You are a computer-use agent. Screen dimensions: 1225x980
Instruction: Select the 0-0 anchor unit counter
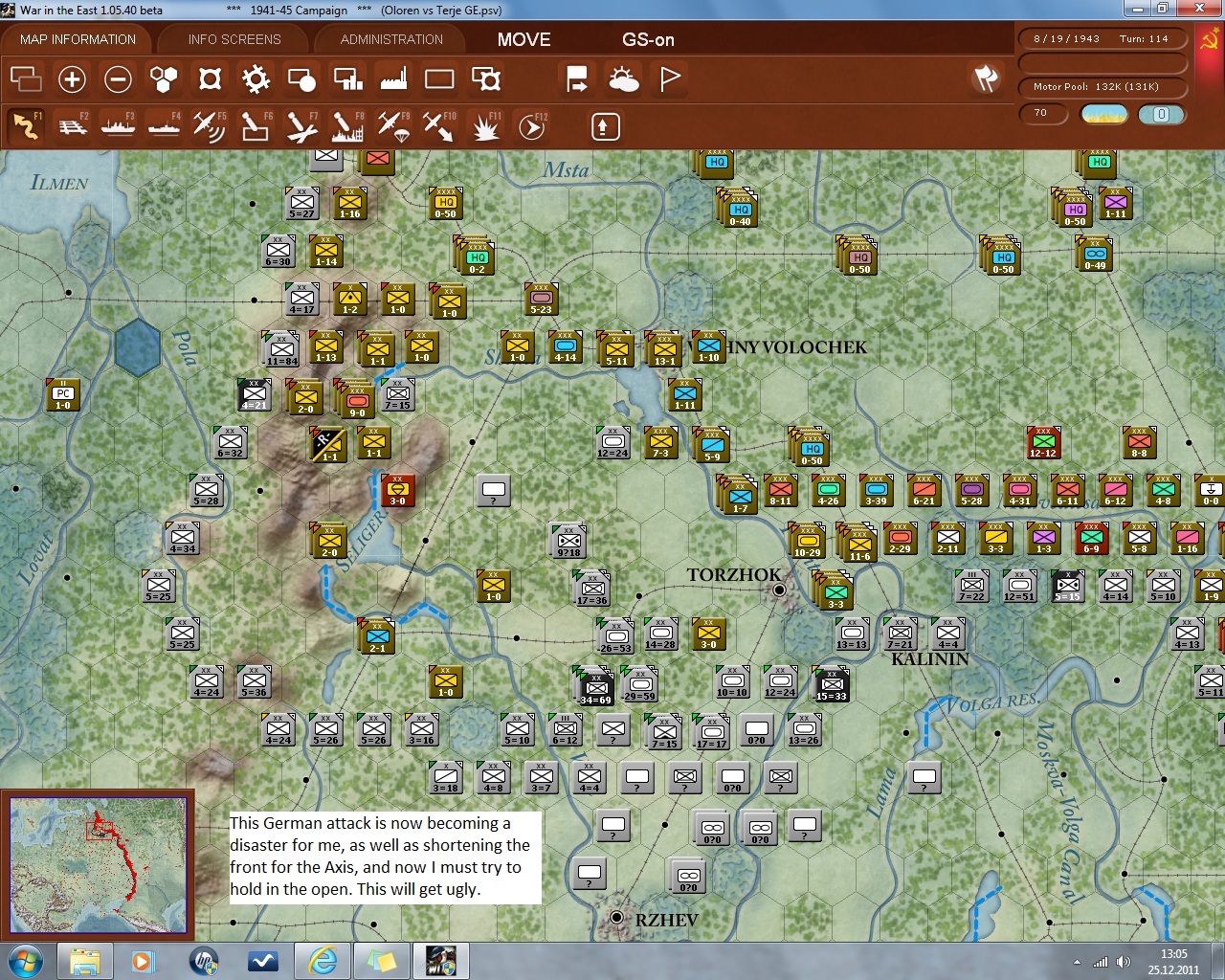pyautogui.click(x=1211, y=491)
